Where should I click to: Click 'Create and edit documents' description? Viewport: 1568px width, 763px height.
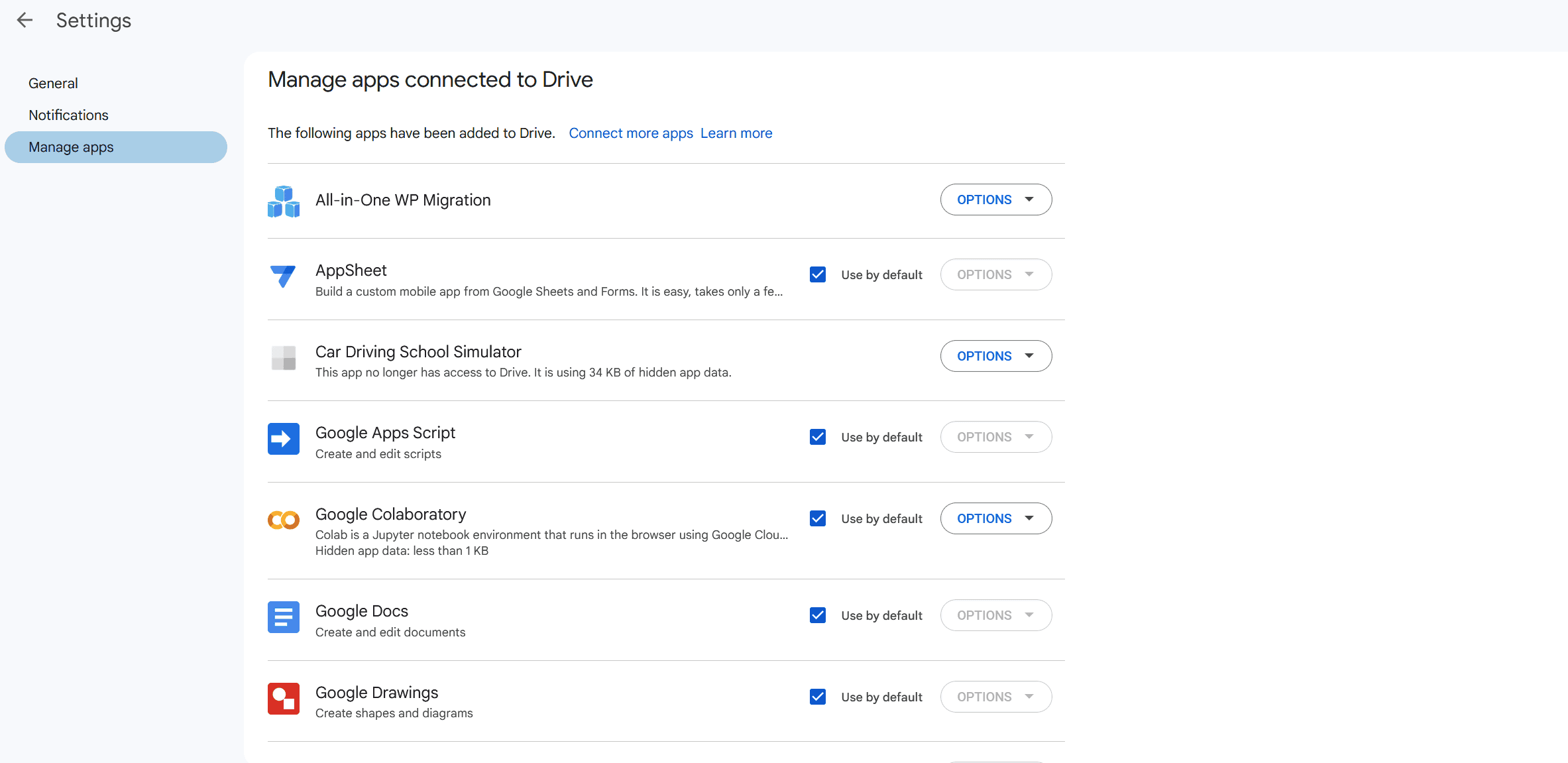[x=390, y=632]
